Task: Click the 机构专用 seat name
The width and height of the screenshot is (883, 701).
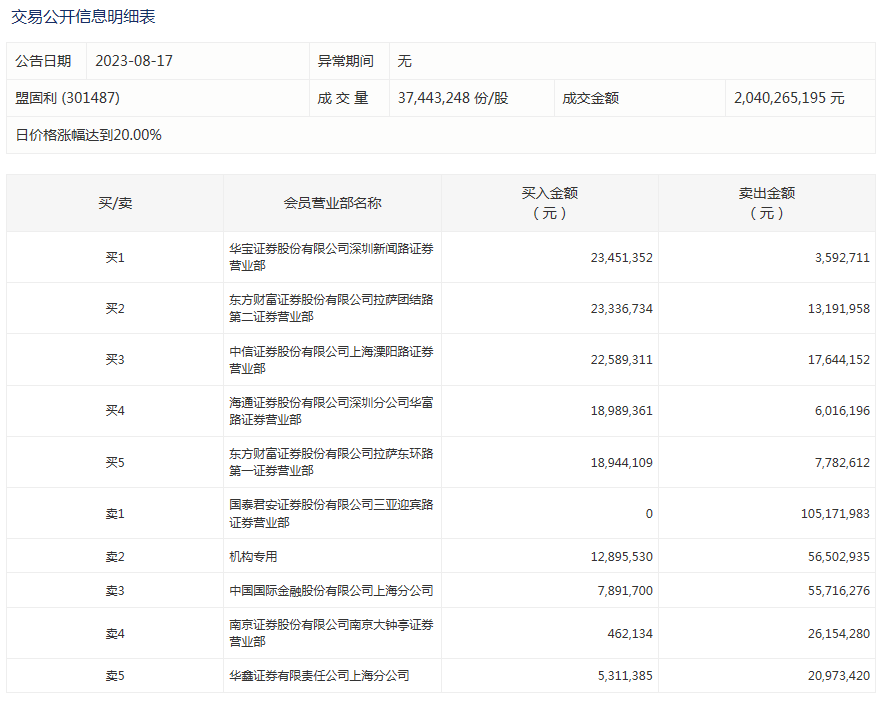Action: [x=253, y=556]
